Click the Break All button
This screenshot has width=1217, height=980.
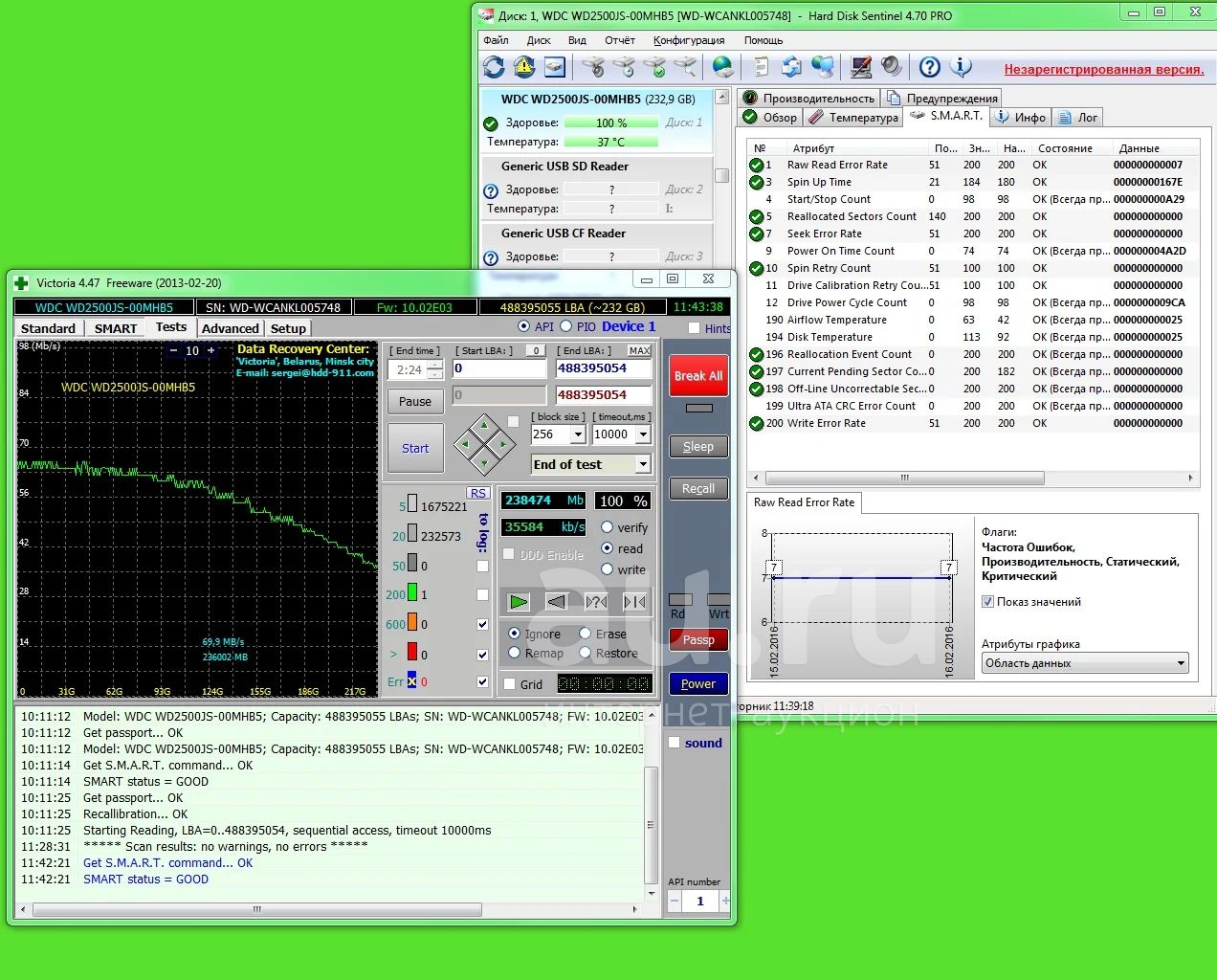point(698,376)
